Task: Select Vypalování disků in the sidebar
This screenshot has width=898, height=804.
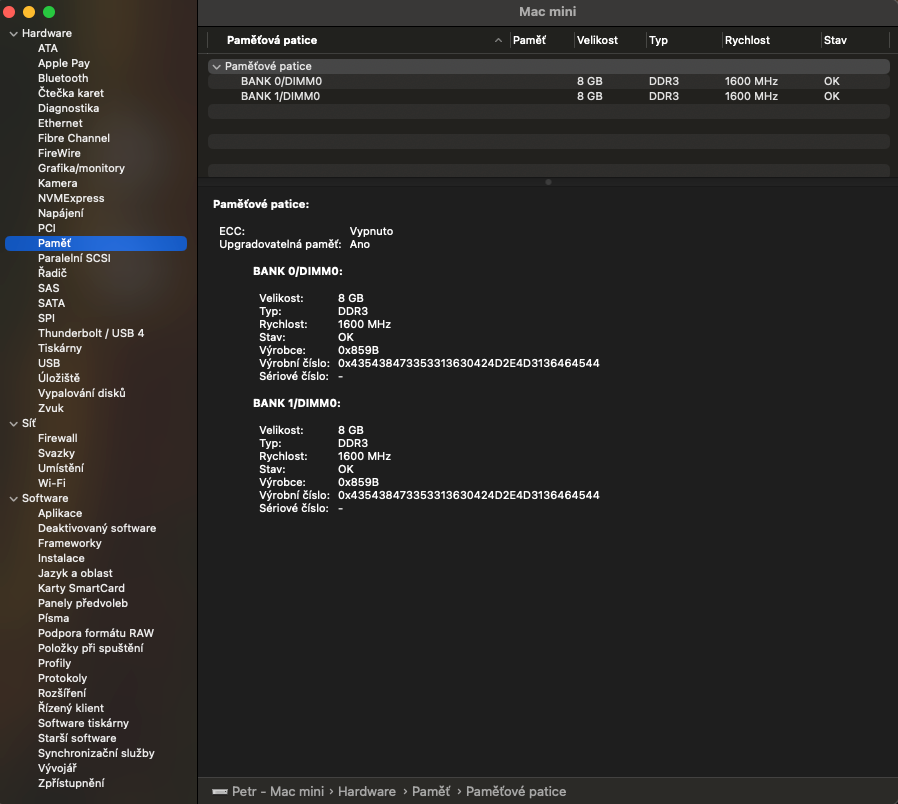Action: pyautogui.click(x=81, y=393)
